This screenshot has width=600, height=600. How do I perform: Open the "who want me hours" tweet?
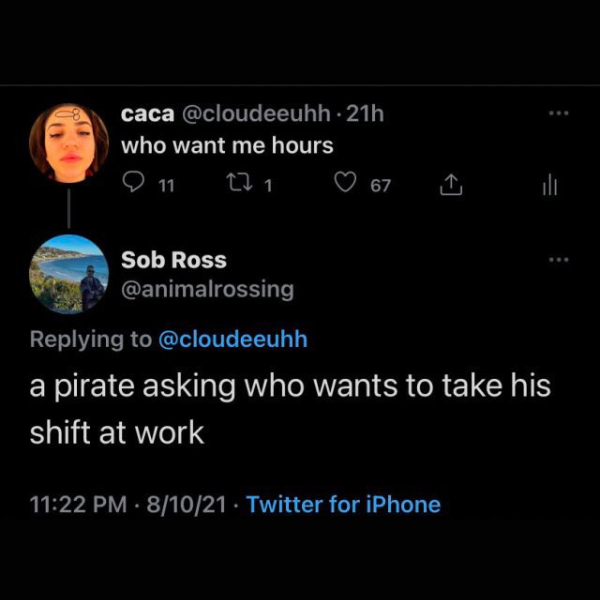227,145
